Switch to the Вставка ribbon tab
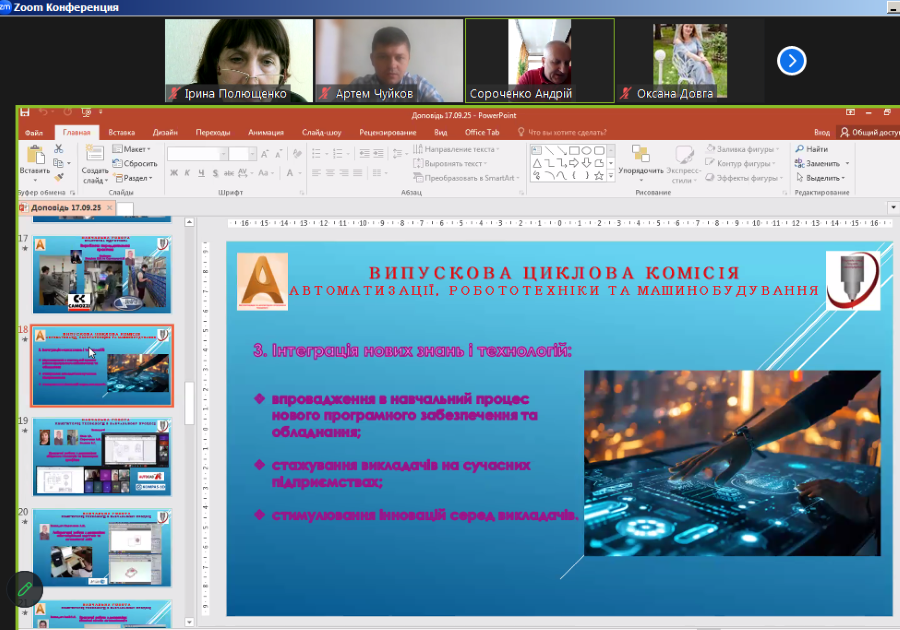900x630 pixels. (x=121, y=132)
